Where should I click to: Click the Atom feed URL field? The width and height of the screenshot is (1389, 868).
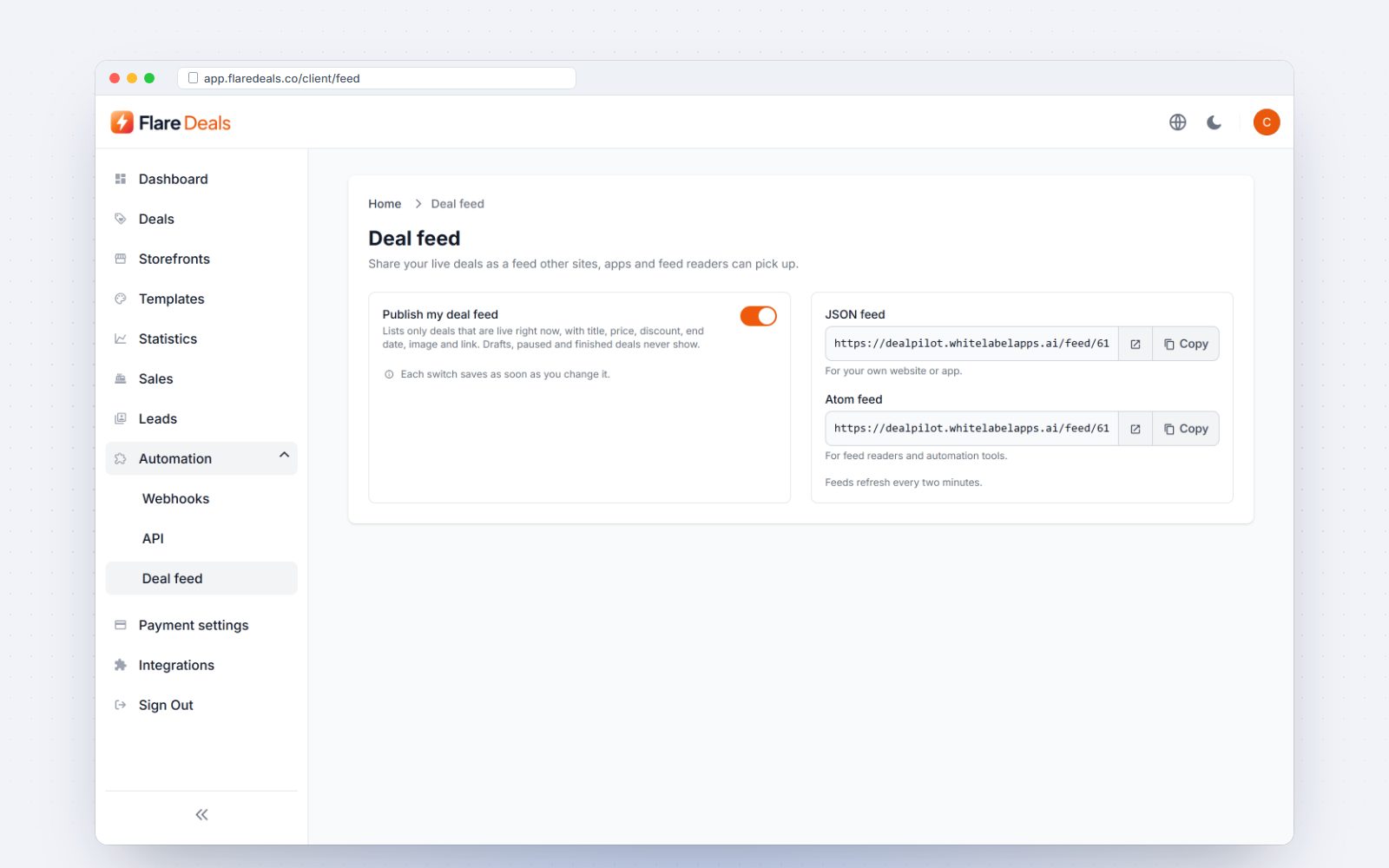pyautogui.click(x=971, y=429)
